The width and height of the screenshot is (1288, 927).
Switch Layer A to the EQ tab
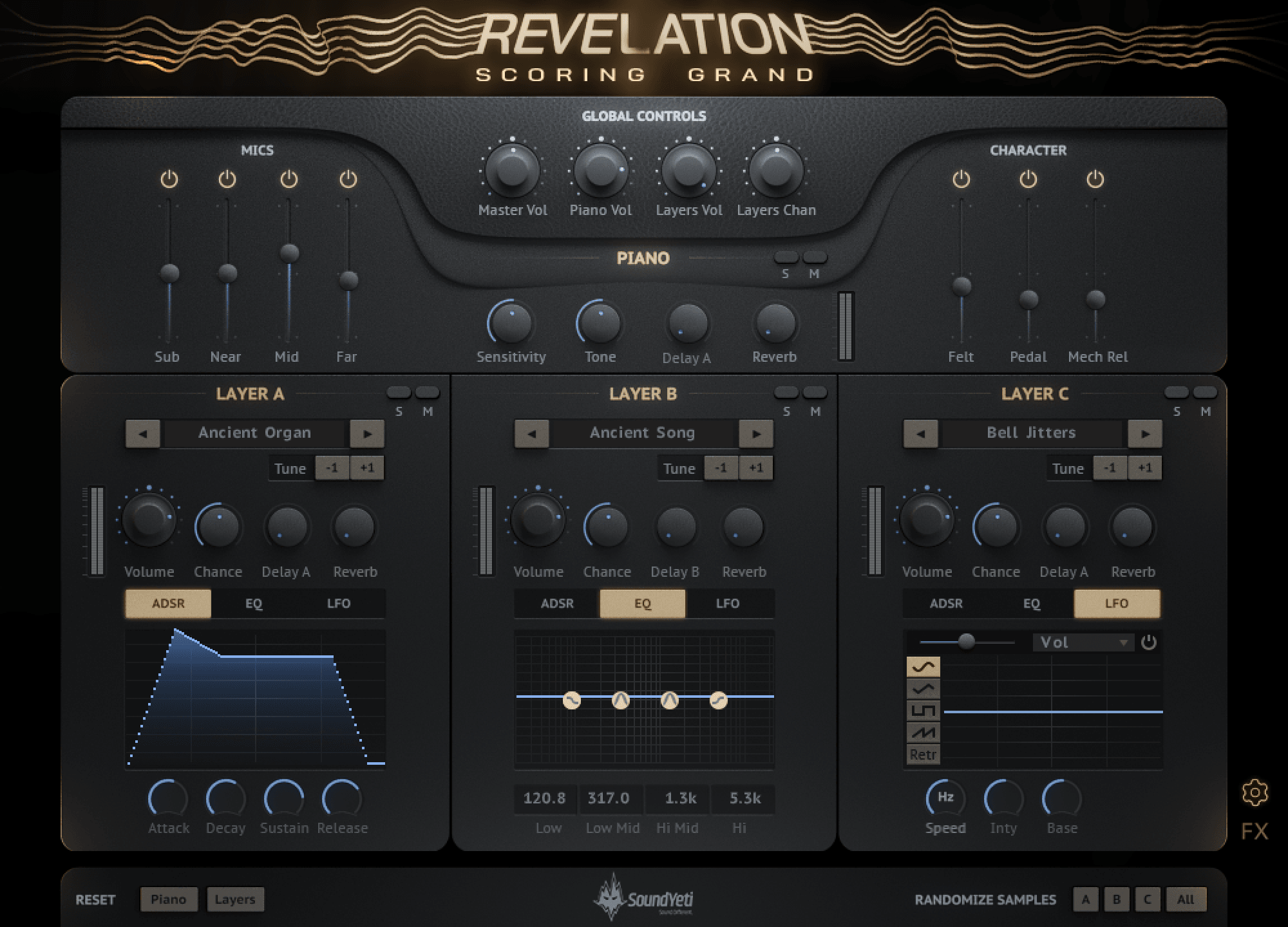coord(254,604)
